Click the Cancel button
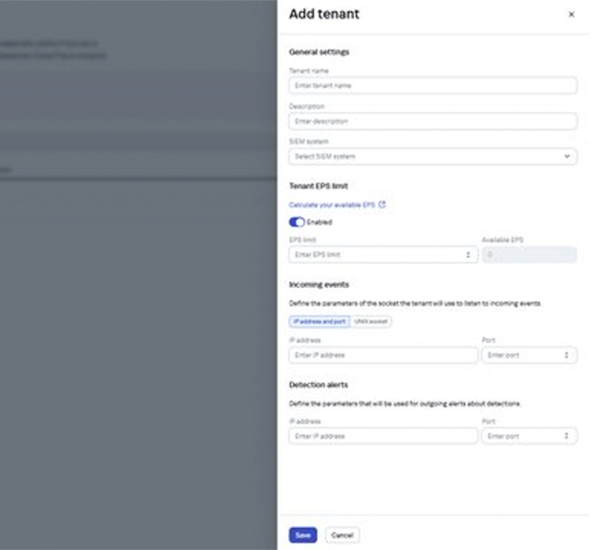This screenshot has height=550, width=600. click(342, 535)
